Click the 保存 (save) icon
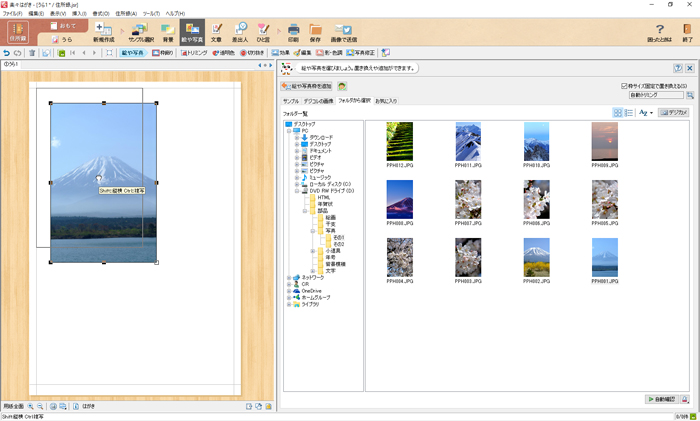This screenshot has height=421, width=700. 315,31
